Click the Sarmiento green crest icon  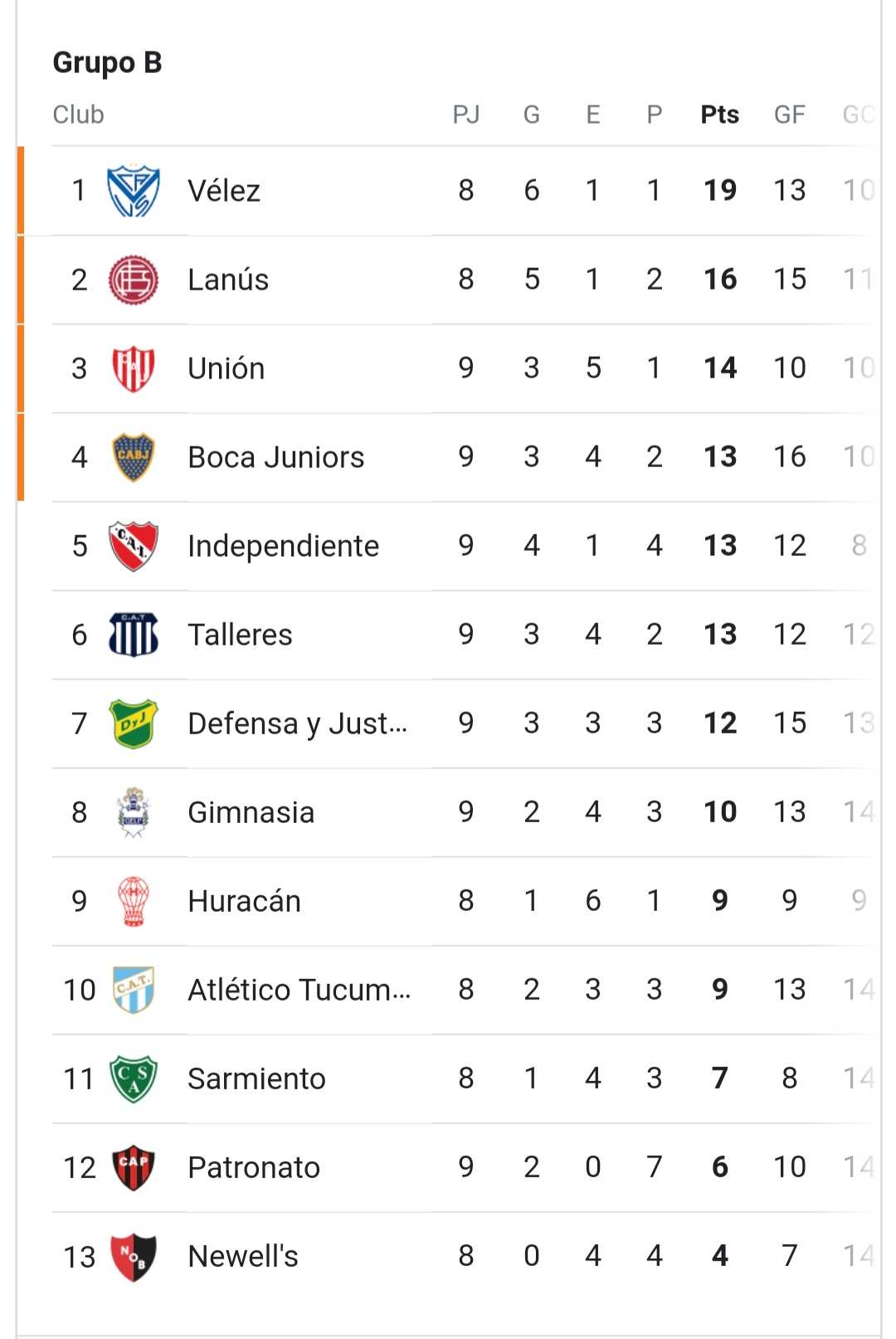134,1079
